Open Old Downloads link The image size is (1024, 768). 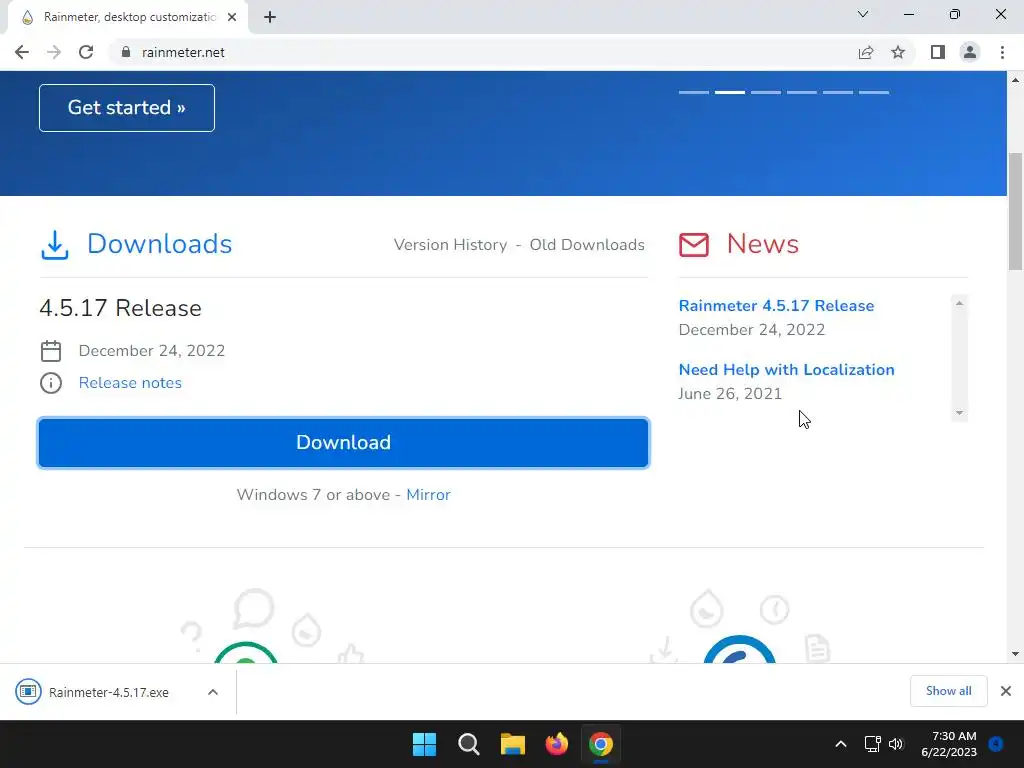click(x=587, y=245)
